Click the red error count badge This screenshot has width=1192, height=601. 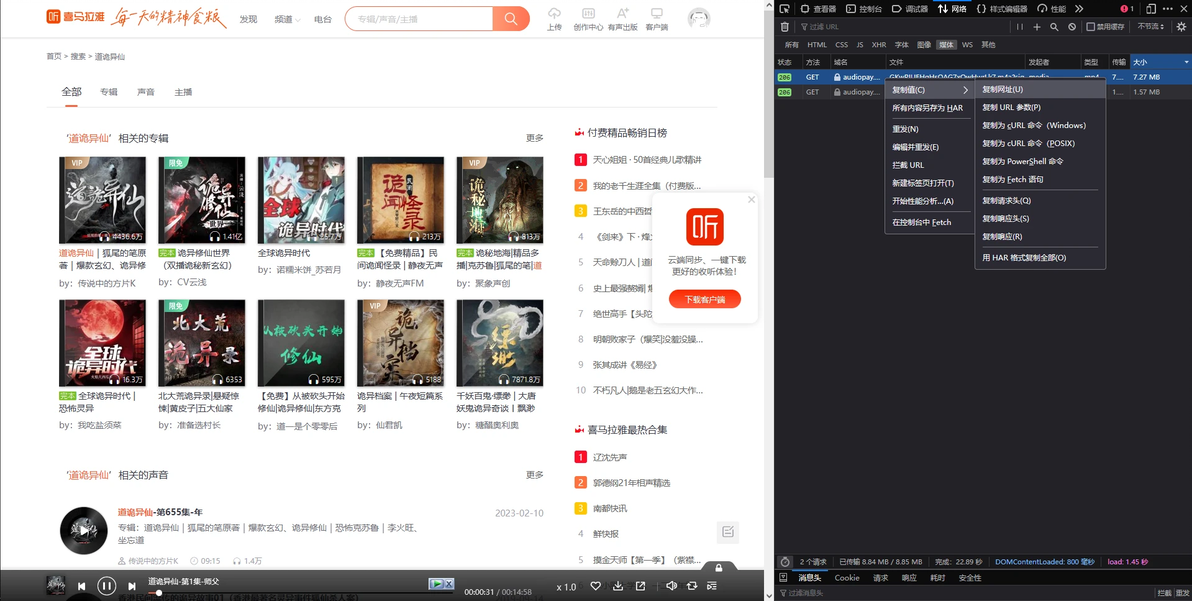tap(1127, 8)
